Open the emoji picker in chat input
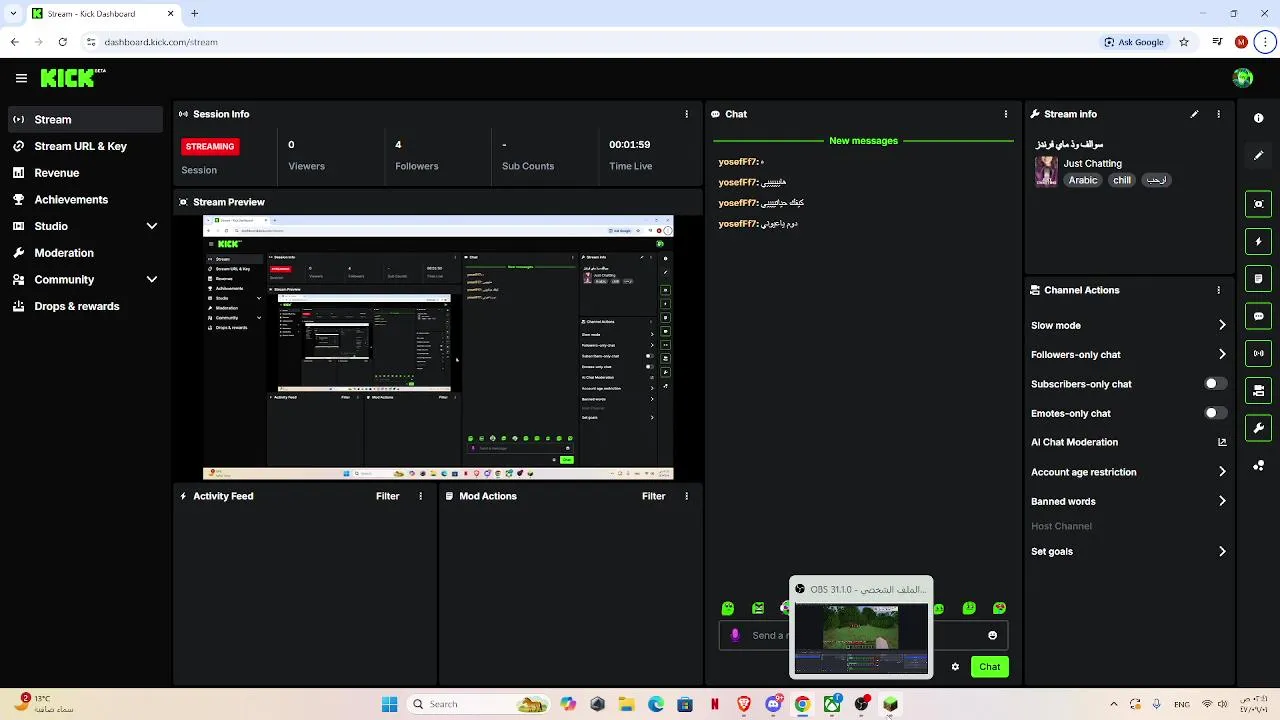 992,635
